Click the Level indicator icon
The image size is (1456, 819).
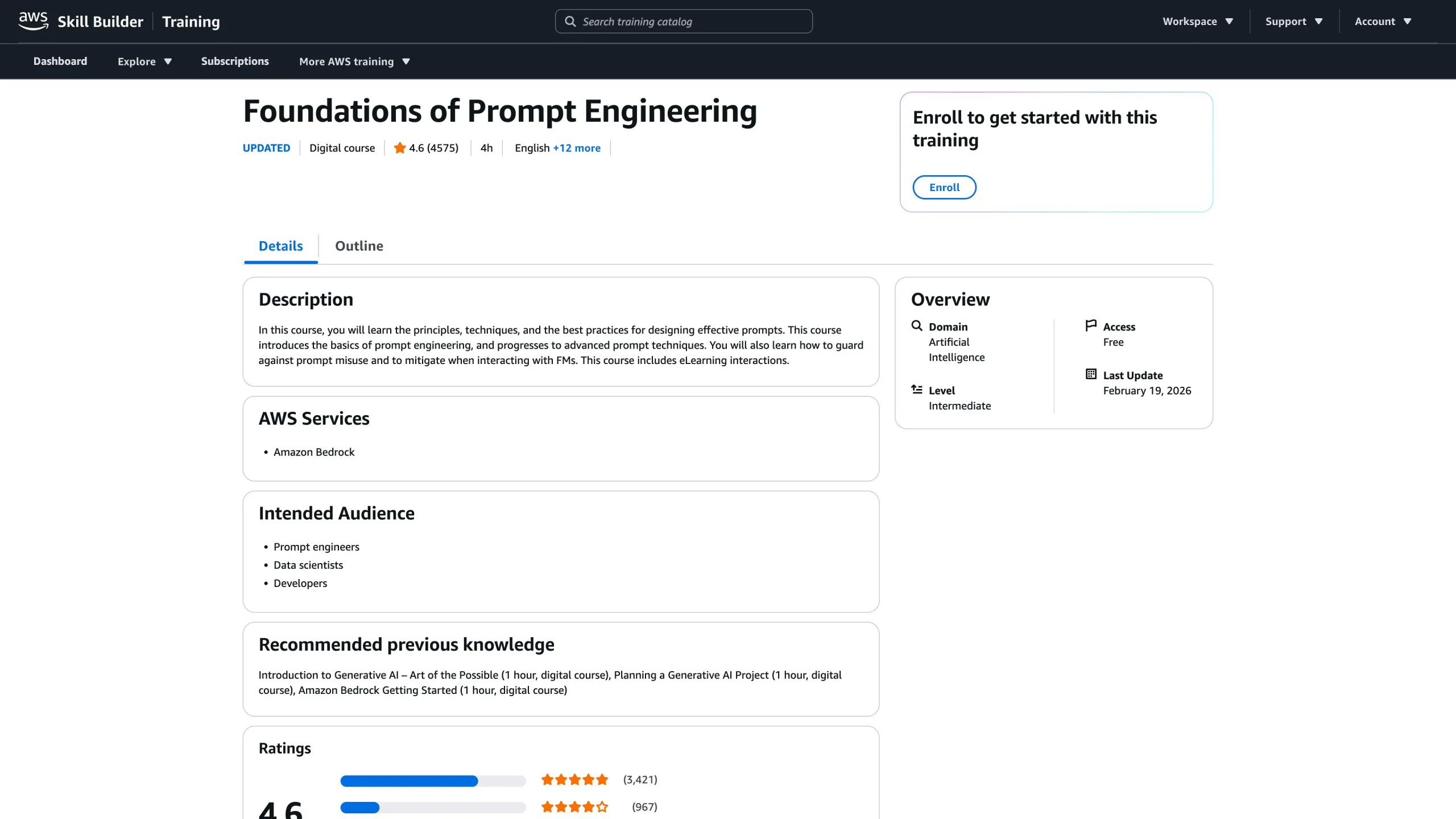click(x=917, y=390)
